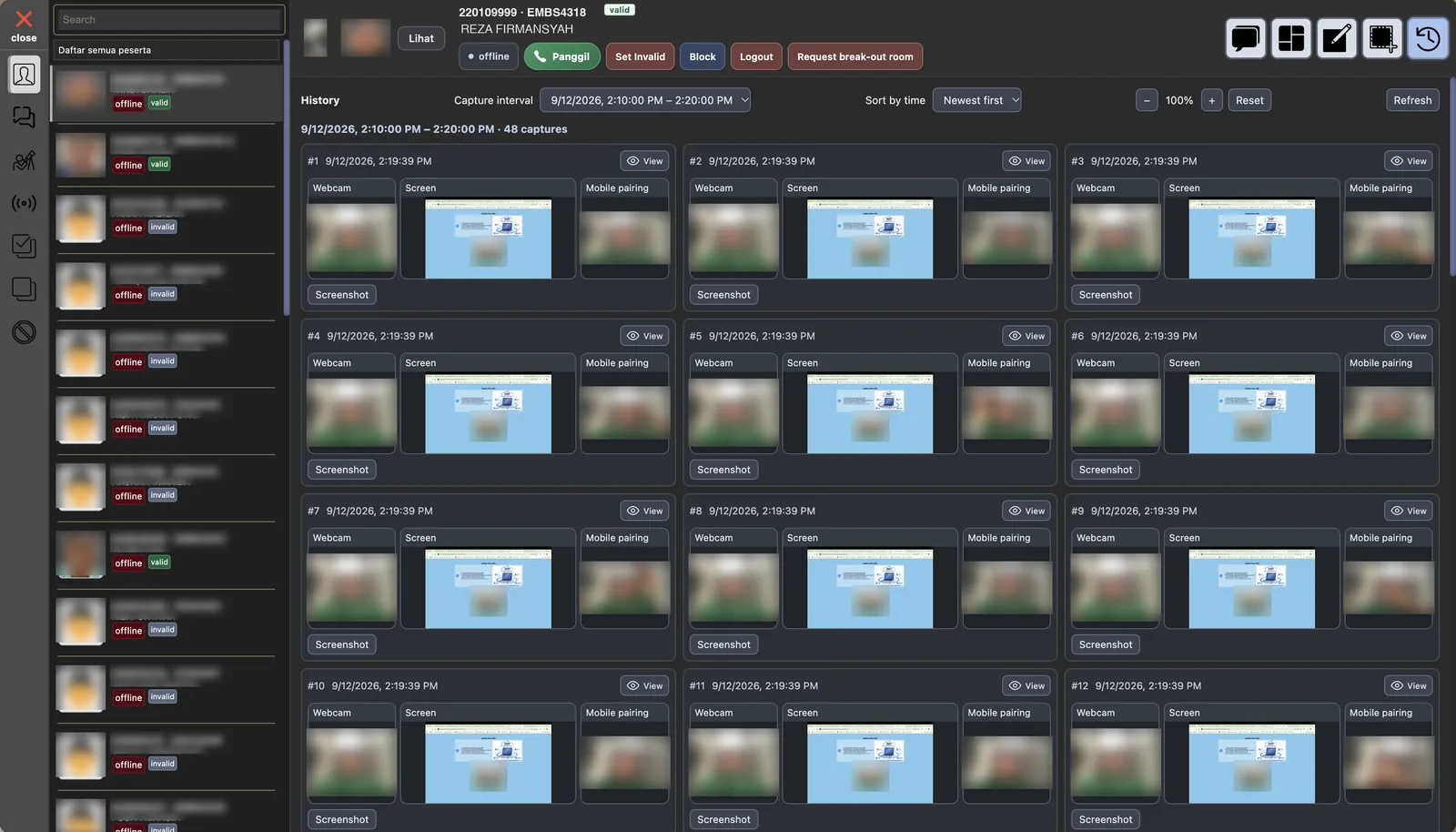Click Screenshot button on capture #8
1456x832 pixels.
(723, 644)
